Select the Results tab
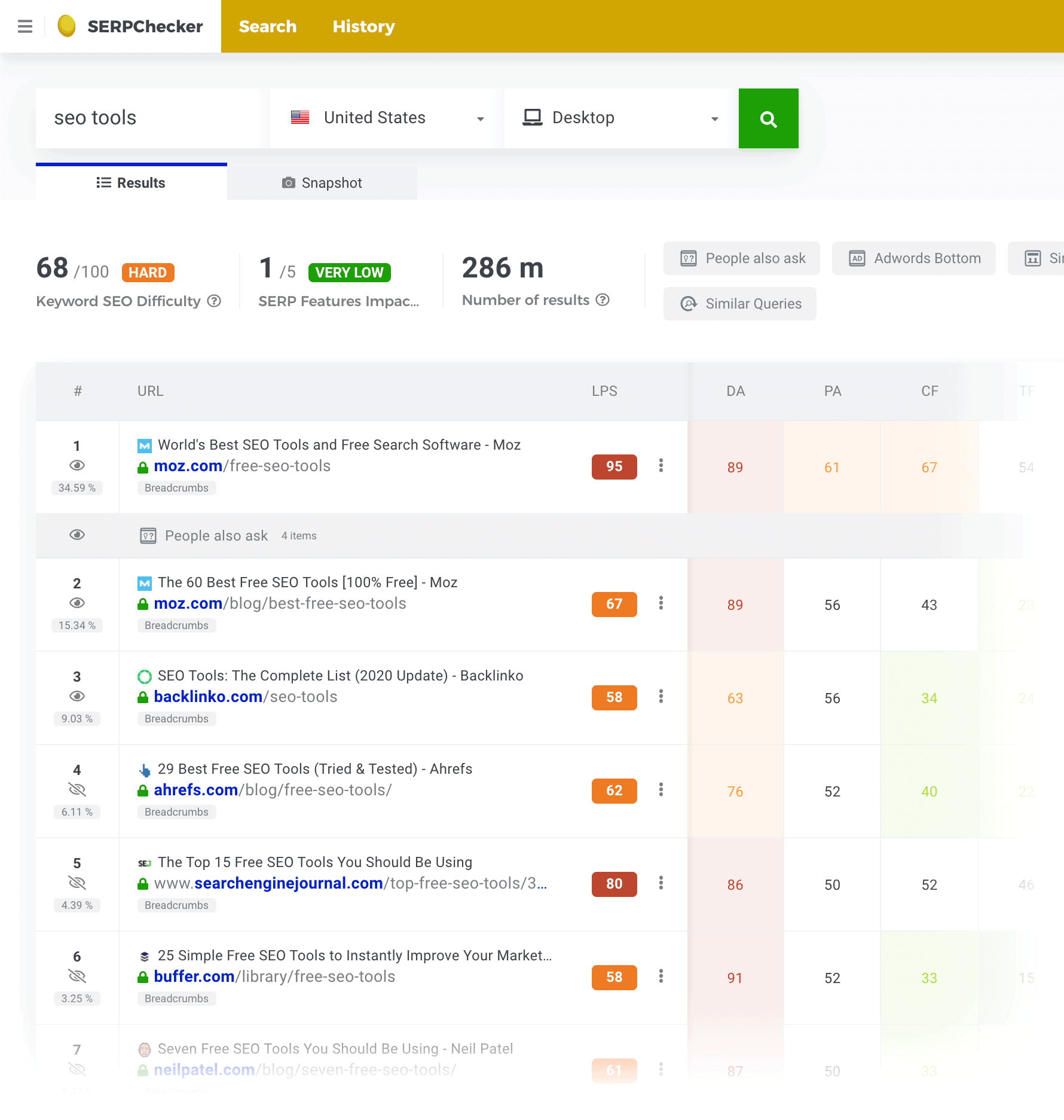 (132, 183)
